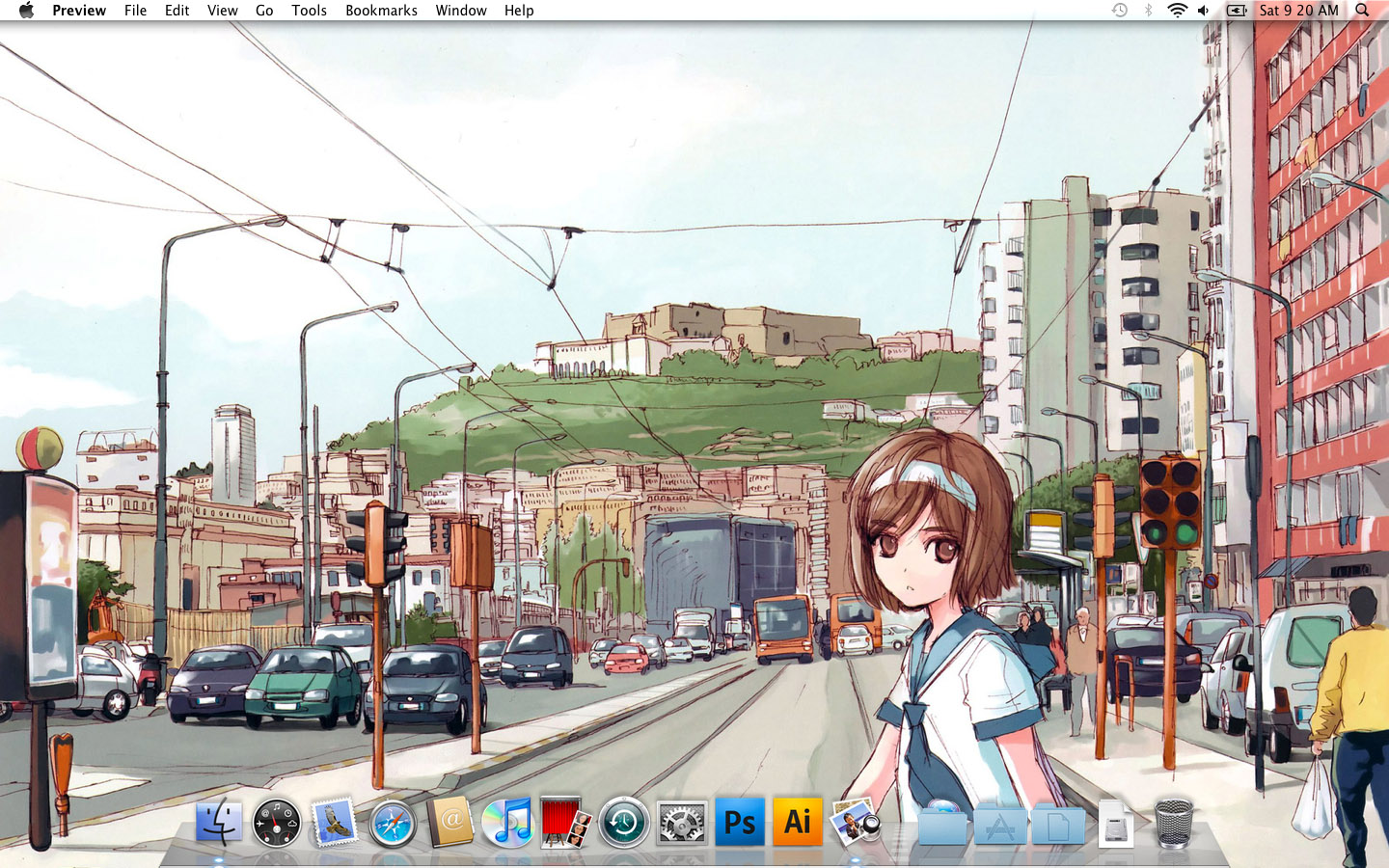Open System Preferences in the dock

(682, 824)
